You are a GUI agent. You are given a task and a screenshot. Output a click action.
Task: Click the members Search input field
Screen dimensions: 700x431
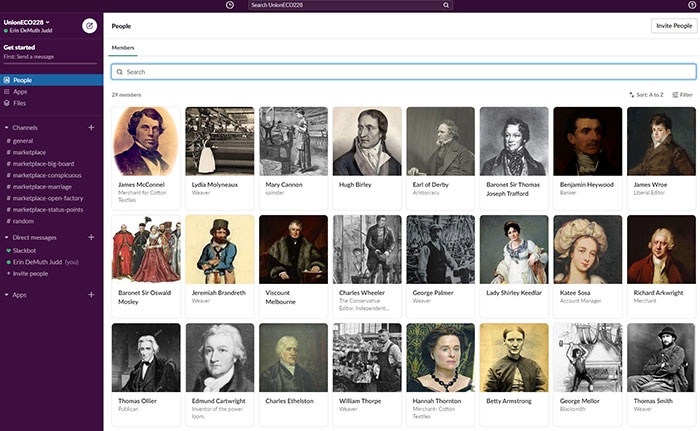[x=404, y=72]
